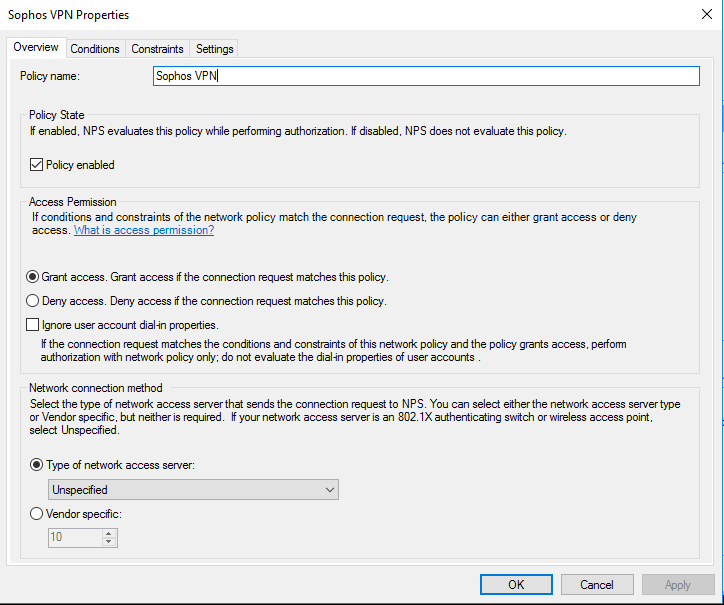Screen dimensions: 724x605
Task: Switch to the Overview tab
Action: pos(36,48)
